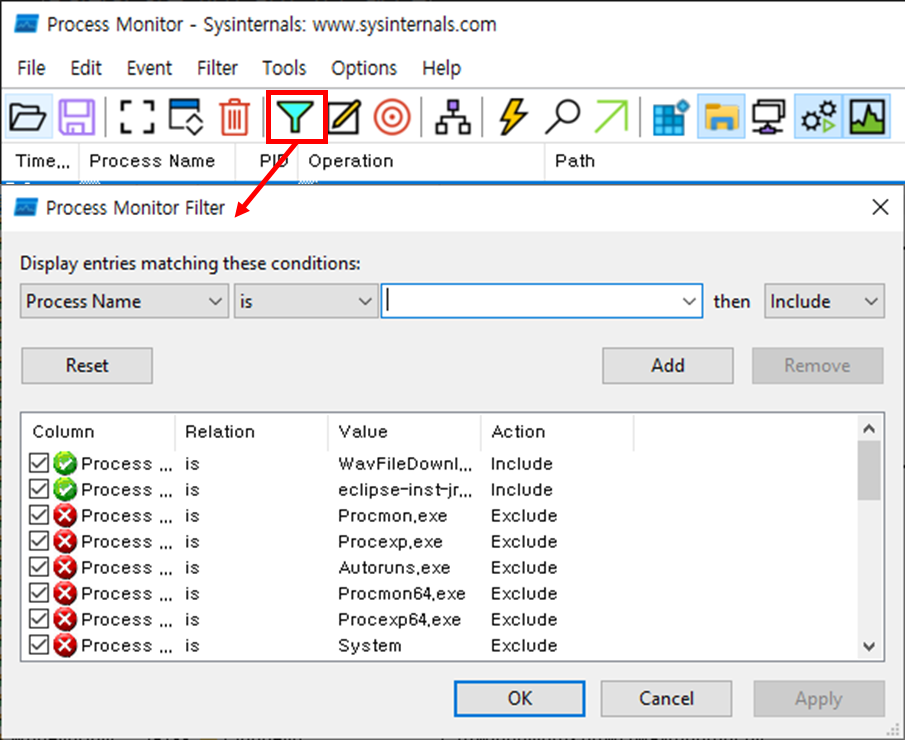Click the Process Monitor Filter dialog title icon
The image size is (905, 740).
pyautogui.click(x=26, y=207)
